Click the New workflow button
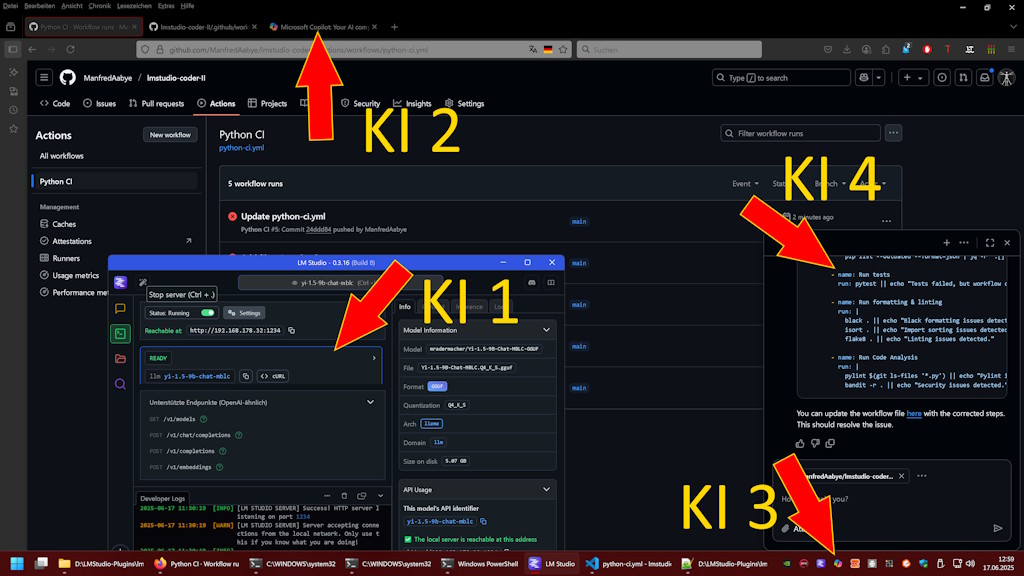 (170, 135)
